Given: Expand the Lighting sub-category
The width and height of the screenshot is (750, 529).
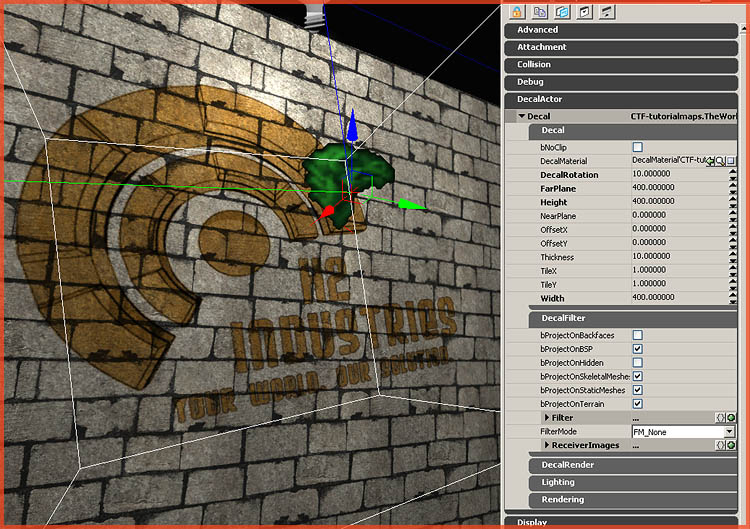Looking at the screenshot, I should [633, 483].
